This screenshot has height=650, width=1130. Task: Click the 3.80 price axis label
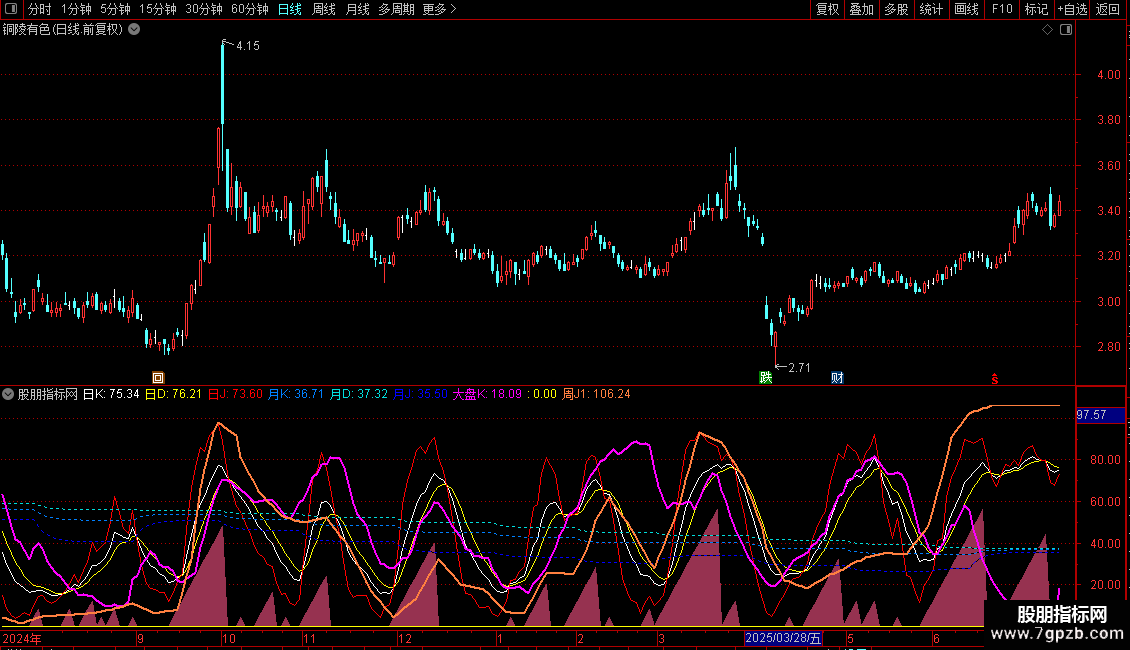1108,120
